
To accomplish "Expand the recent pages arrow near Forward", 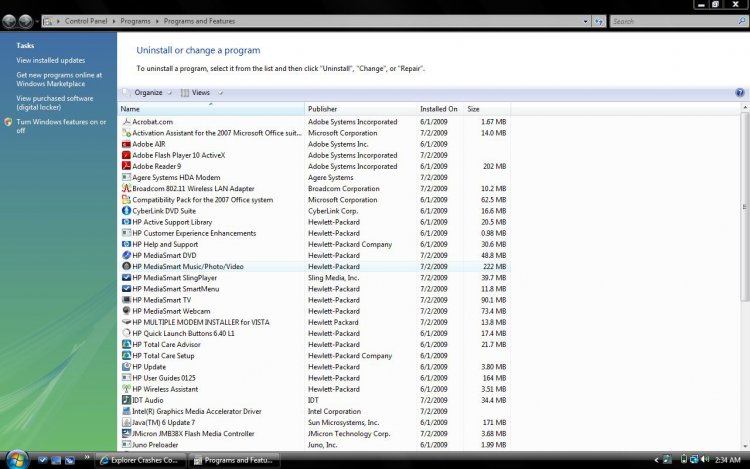I will pyautogui.click(x=37, y=21).
